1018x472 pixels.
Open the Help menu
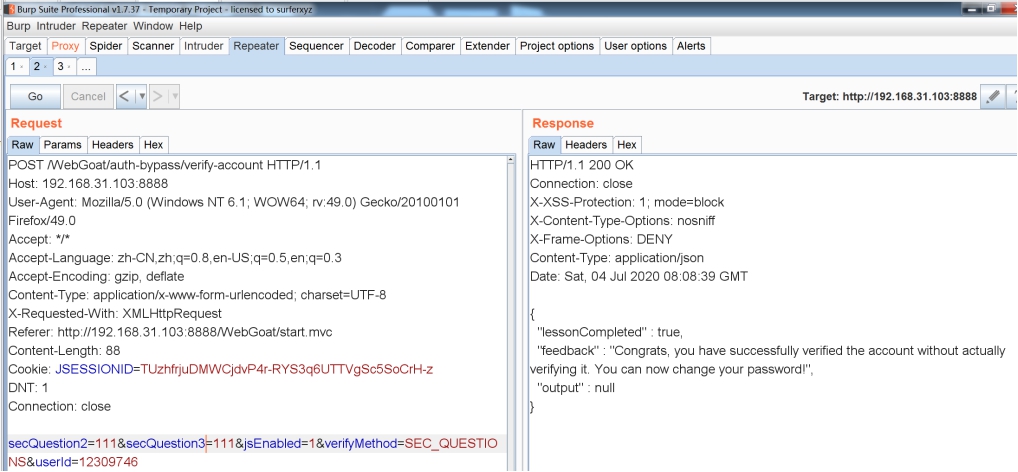(x=190, y=26)
